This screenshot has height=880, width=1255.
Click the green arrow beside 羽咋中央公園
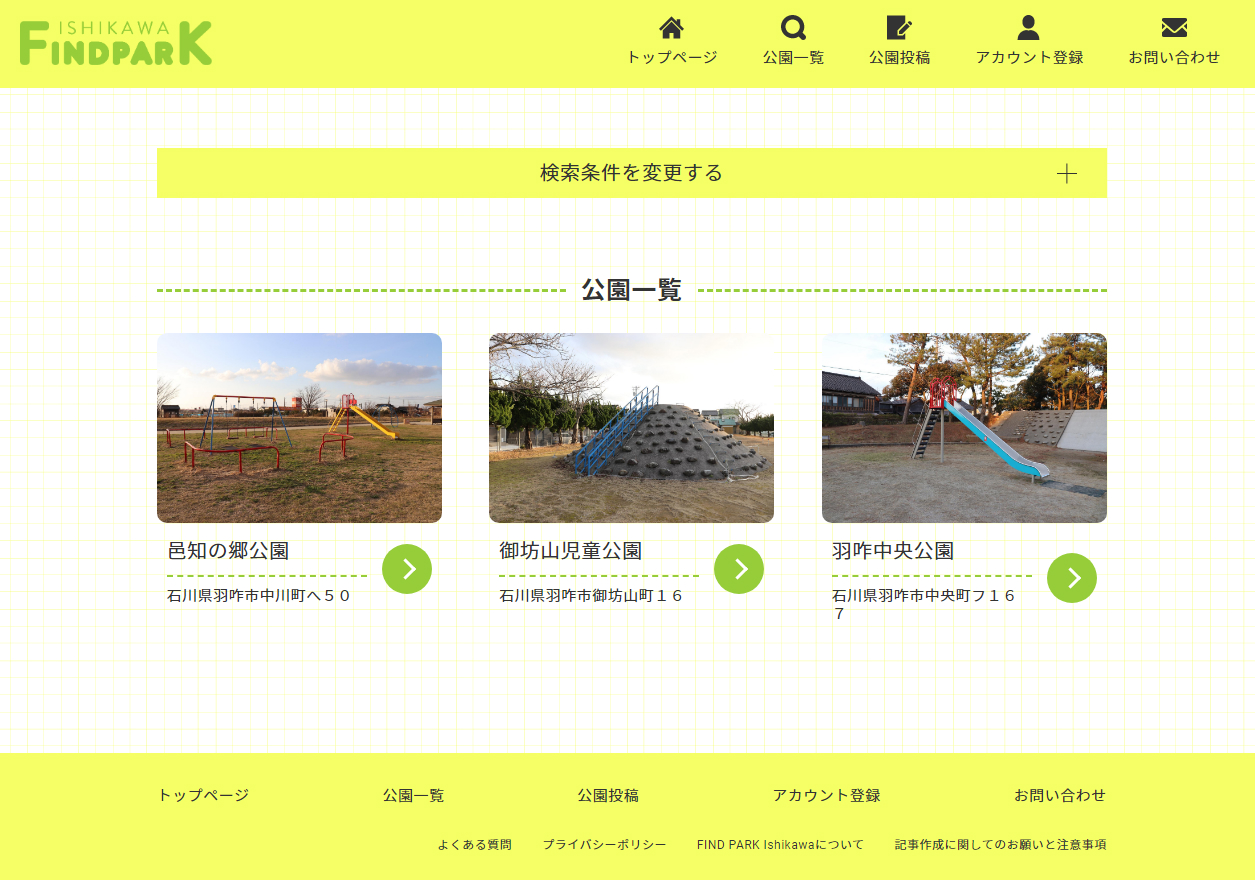(1071, 578)
